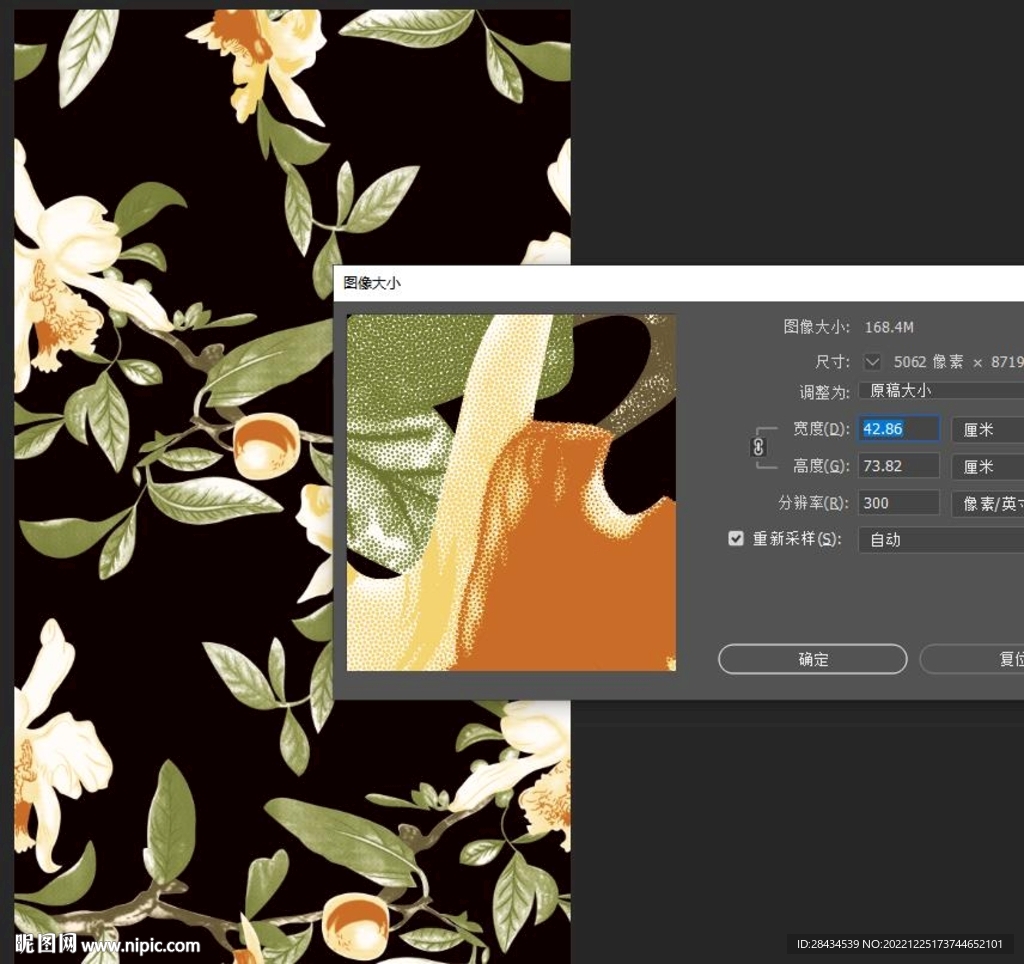Click the 宽度(D) width label
The height and width of the screenshot is (964, 1024).
[x=821, y=429]
